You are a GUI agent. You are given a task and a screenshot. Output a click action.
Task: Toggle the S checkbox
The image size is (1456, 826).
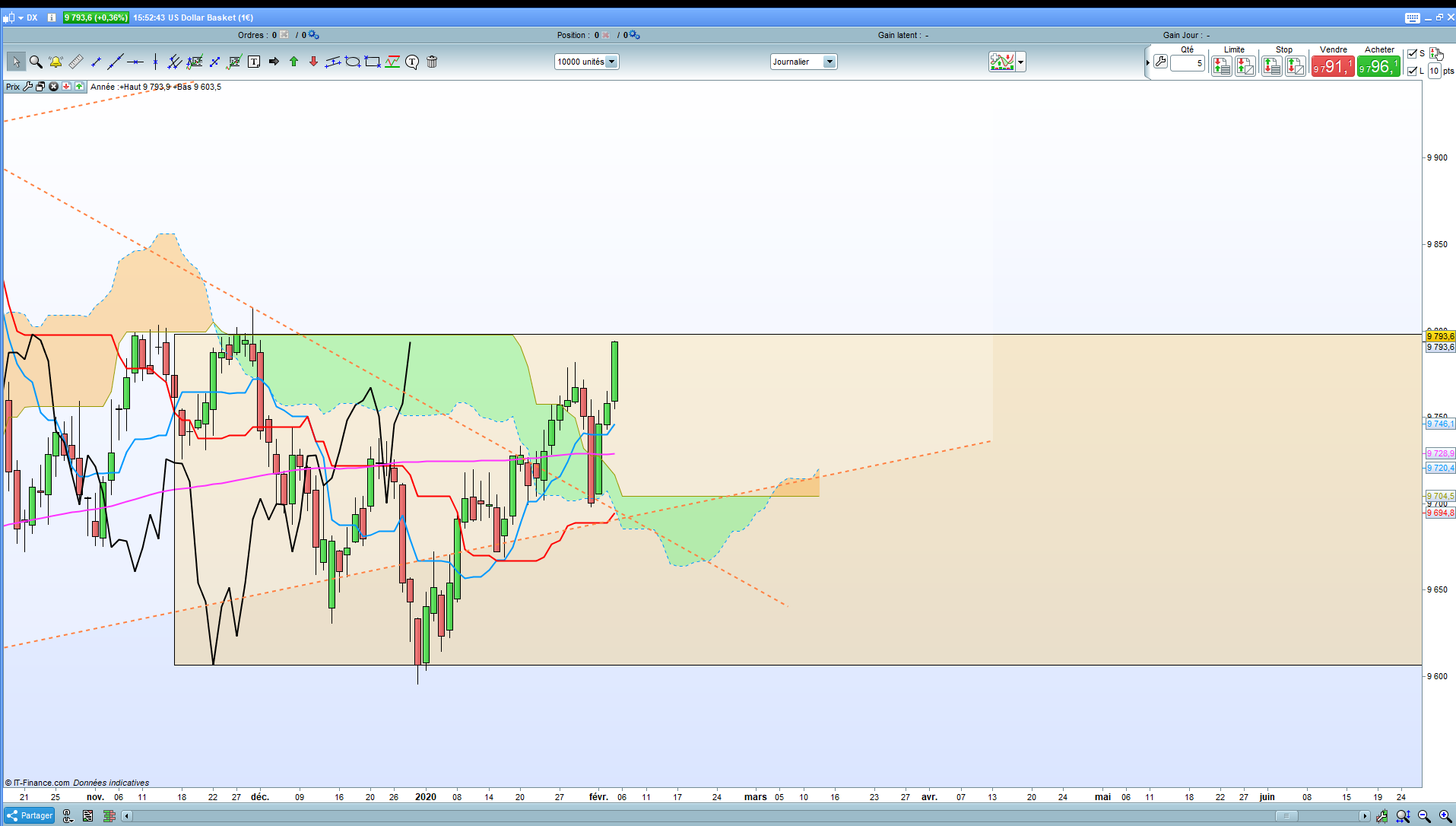(x=1412, y=54)
